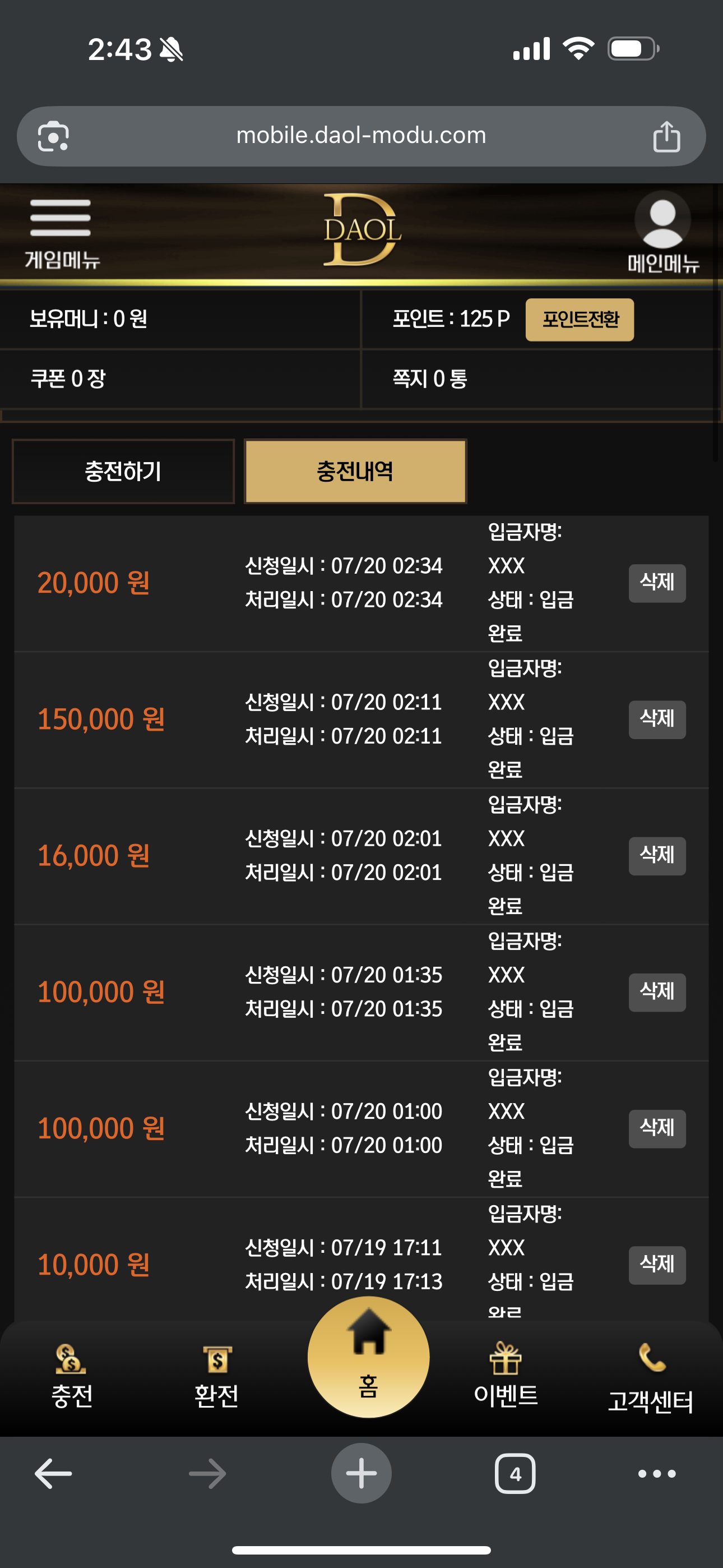Switch to the 충전하기 tab

(123, 471)
